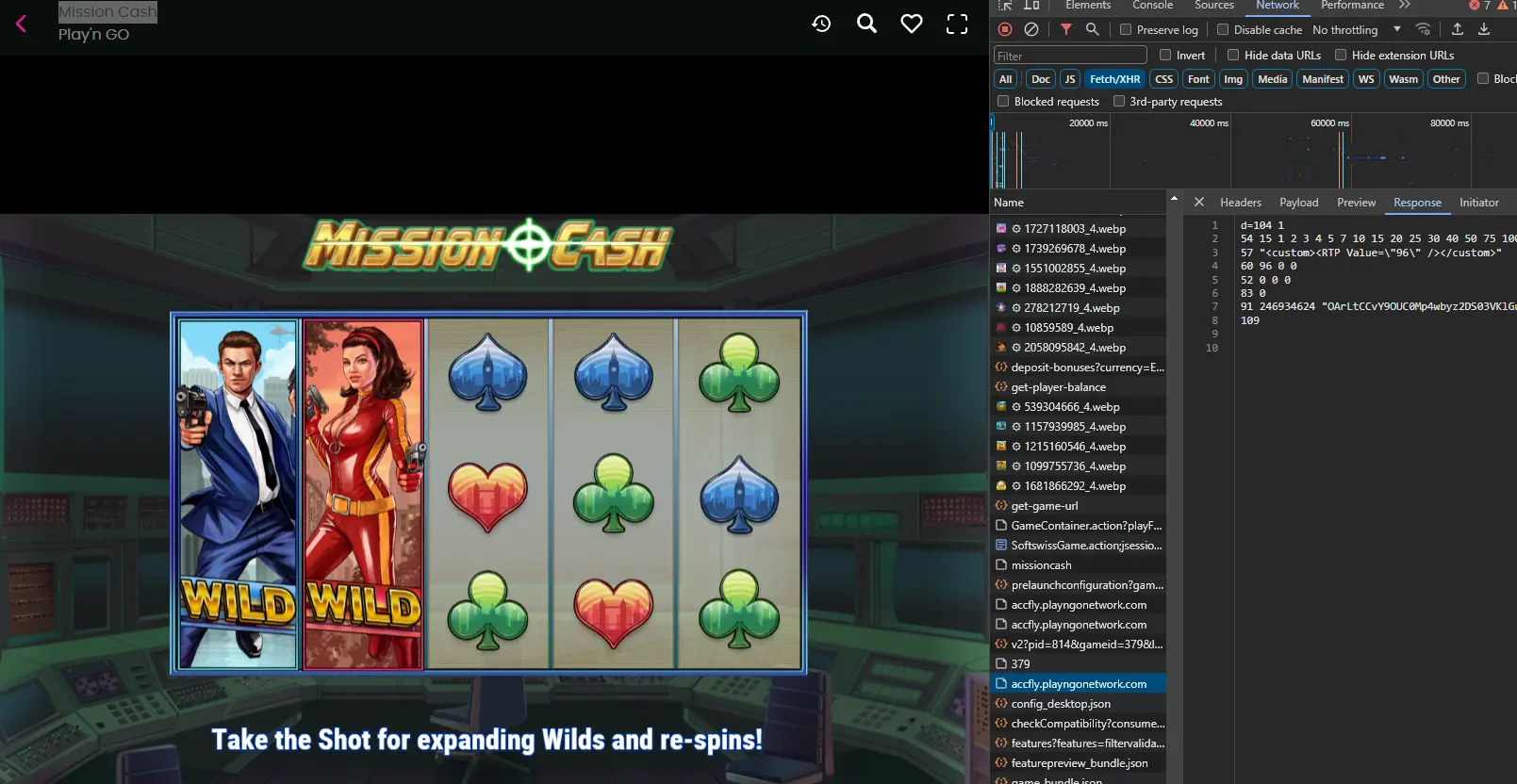Select the config_desktop.json request
This screenshot has height=784, width=1517.
point(1080,704)
